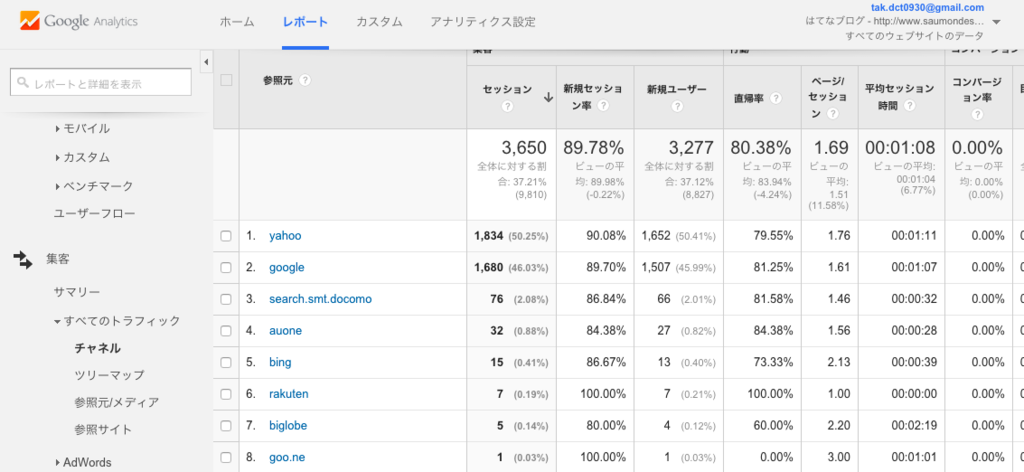The width and height of the screenshot is (1024, 472).
Task: Check the yahoo row checkbox
Action: pos(226,236)
